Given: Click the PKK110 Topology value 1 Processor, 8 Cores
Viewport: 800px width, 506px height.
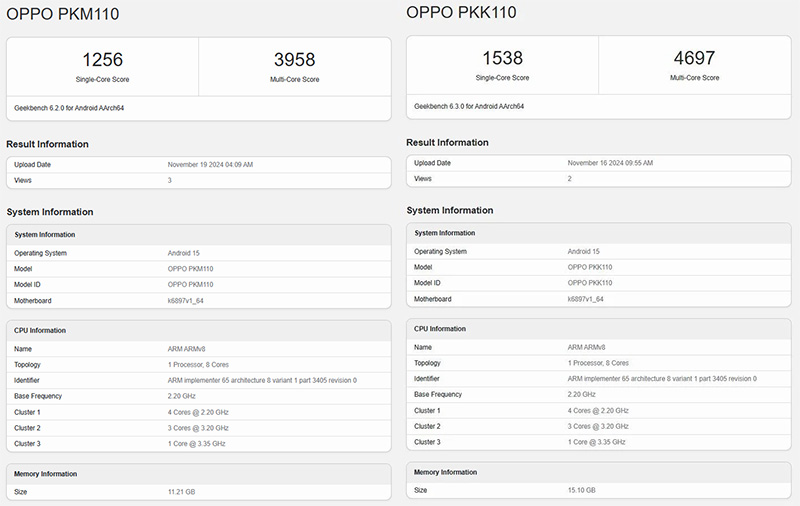Looking at the screenshot, I should 598,364.
